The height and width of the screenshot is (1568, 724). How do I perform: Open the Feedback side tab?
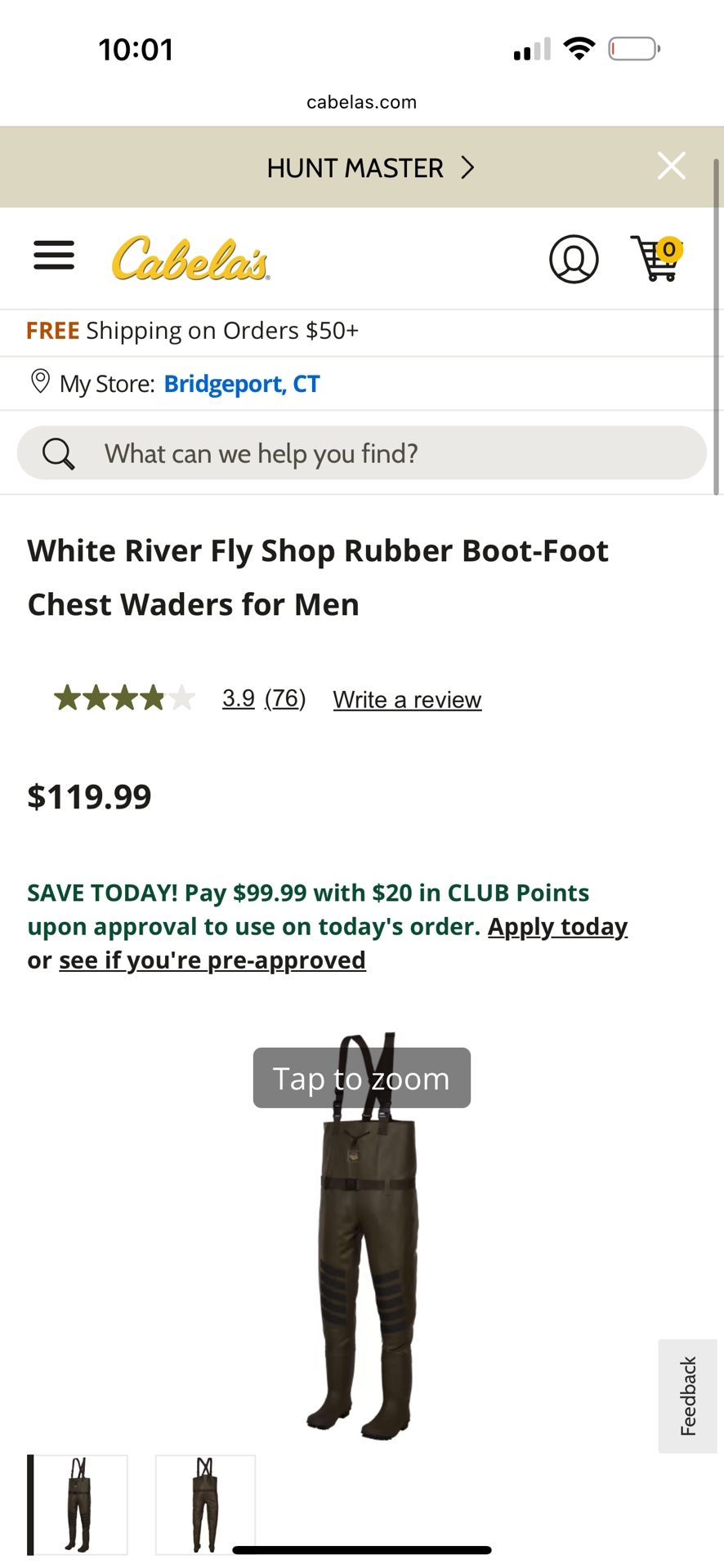click(687, 1396)
